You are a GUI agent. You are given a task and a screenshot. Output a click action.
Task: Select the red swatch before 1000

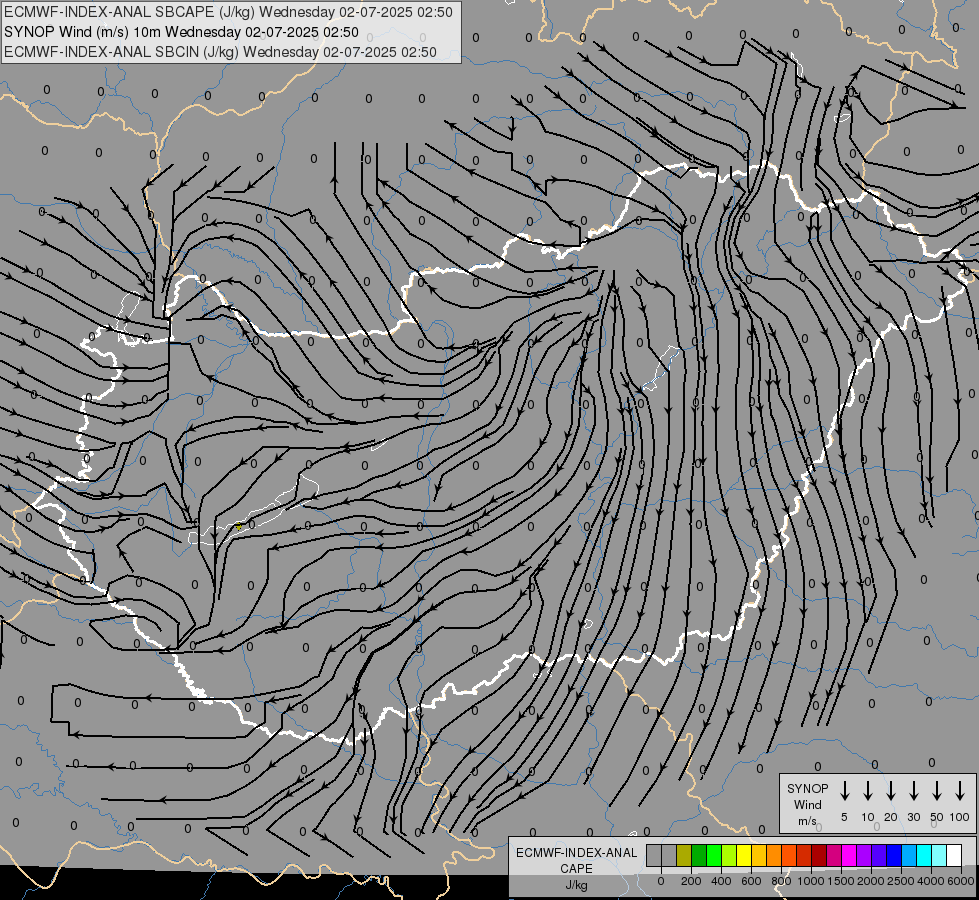click(805, 855)
